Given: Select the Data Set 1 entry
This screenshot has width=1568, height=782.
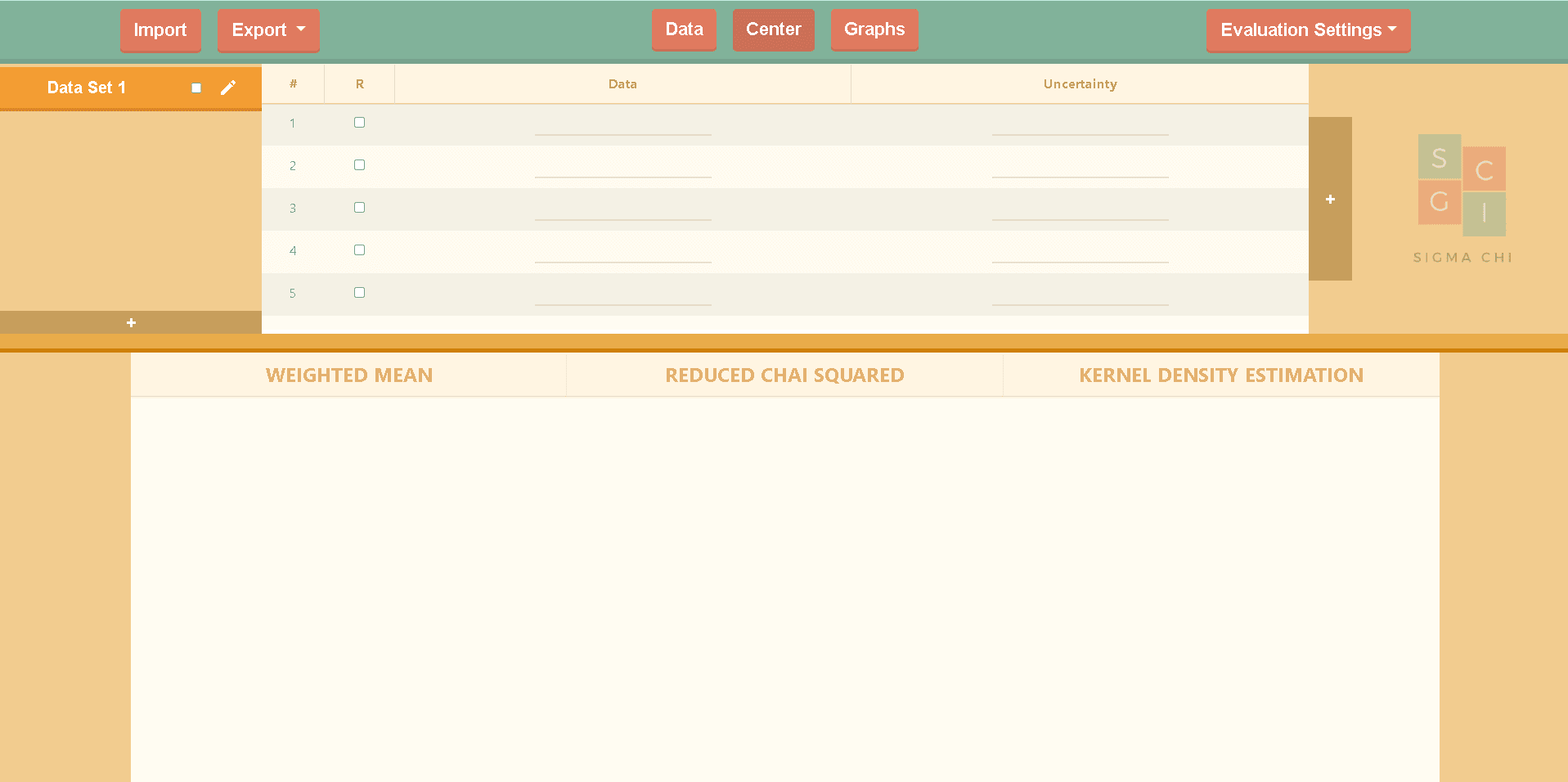Looking at the screenshot, I should [x=87, y=88].
